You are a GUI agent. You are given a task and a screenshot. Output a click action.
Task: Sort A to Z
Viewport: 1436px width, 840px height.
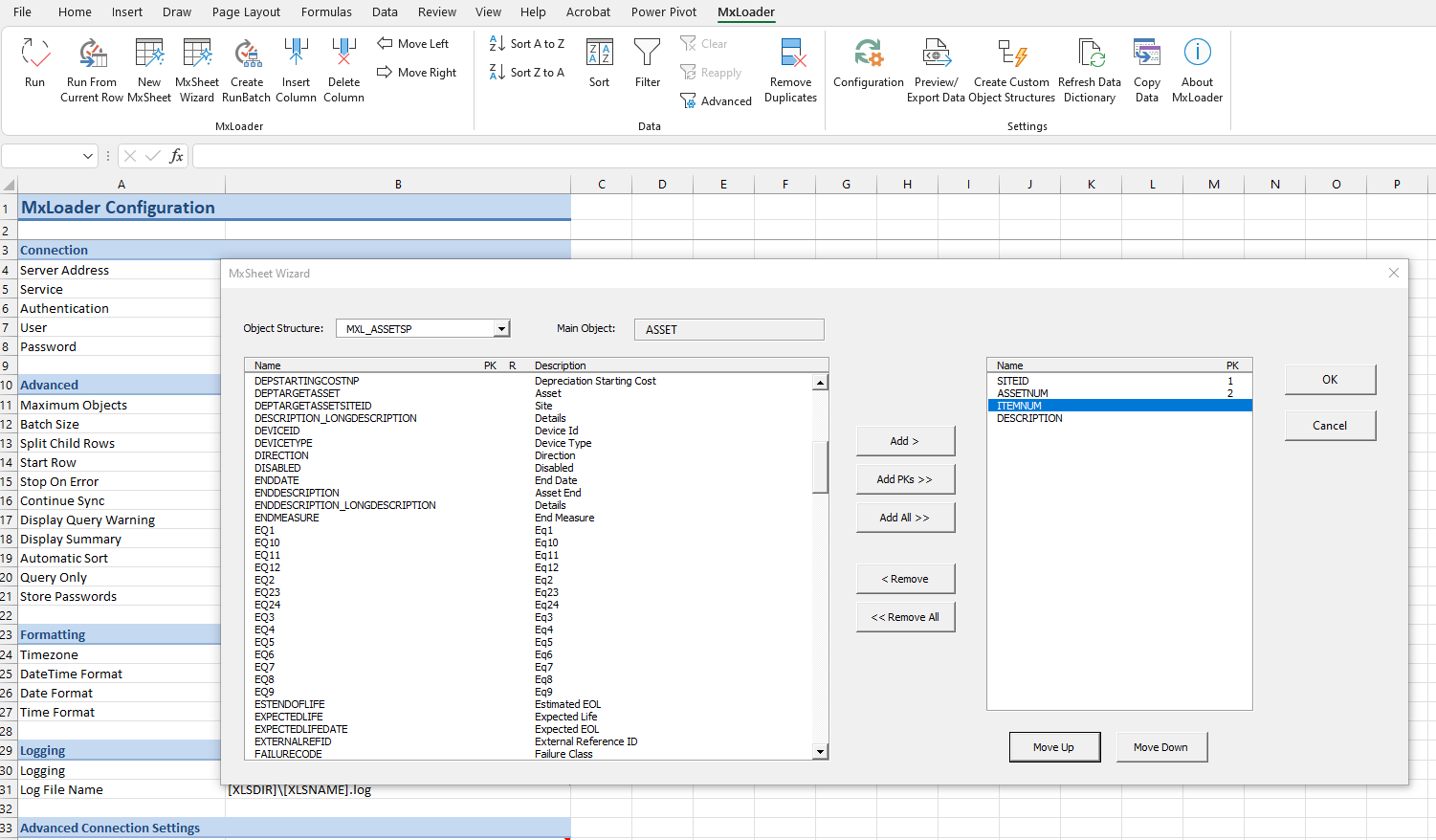click(527, 44)
